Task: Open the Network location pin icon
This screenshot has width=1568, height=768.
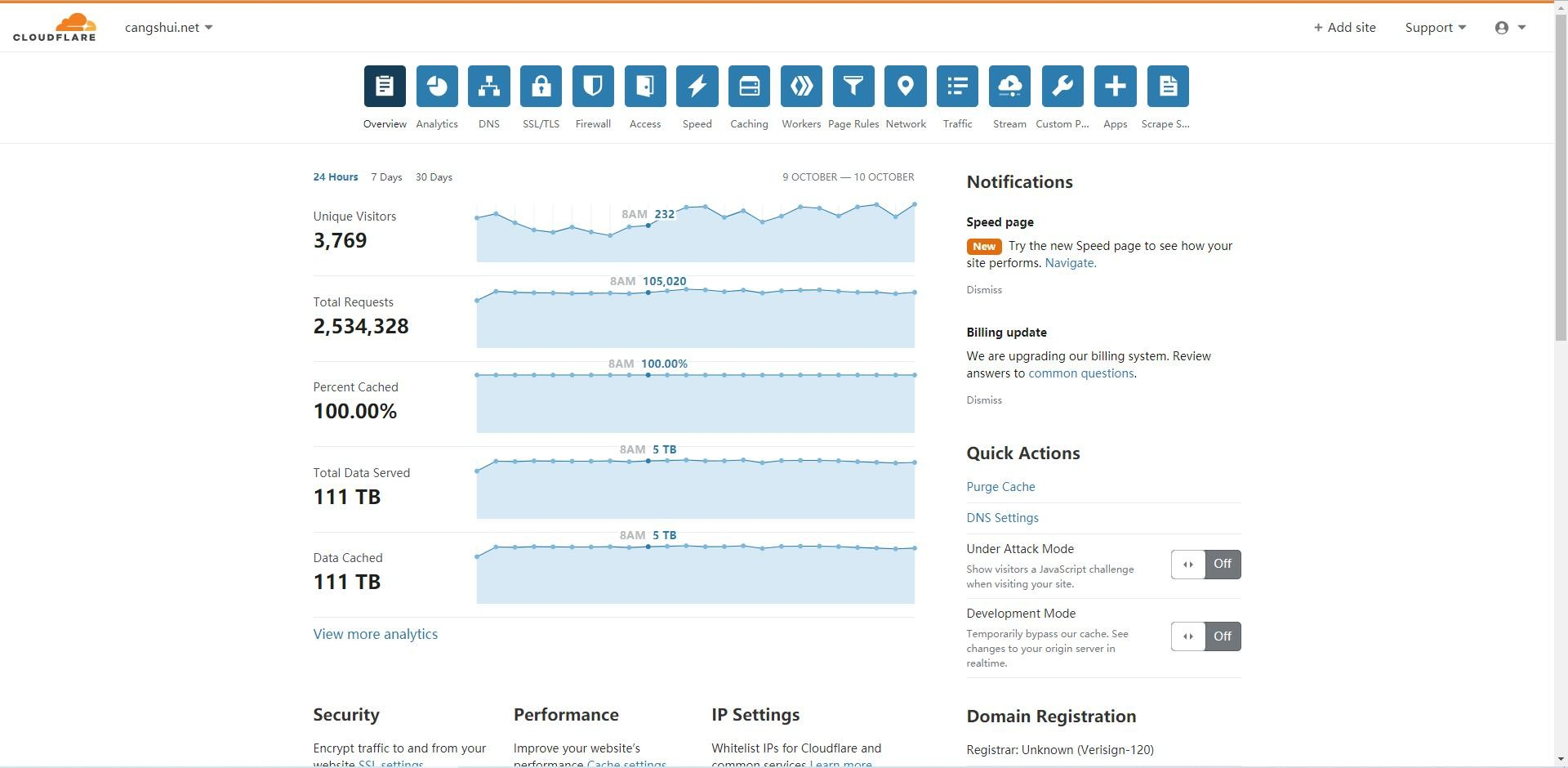Action: pyautogui.click(x=906, y=86)
